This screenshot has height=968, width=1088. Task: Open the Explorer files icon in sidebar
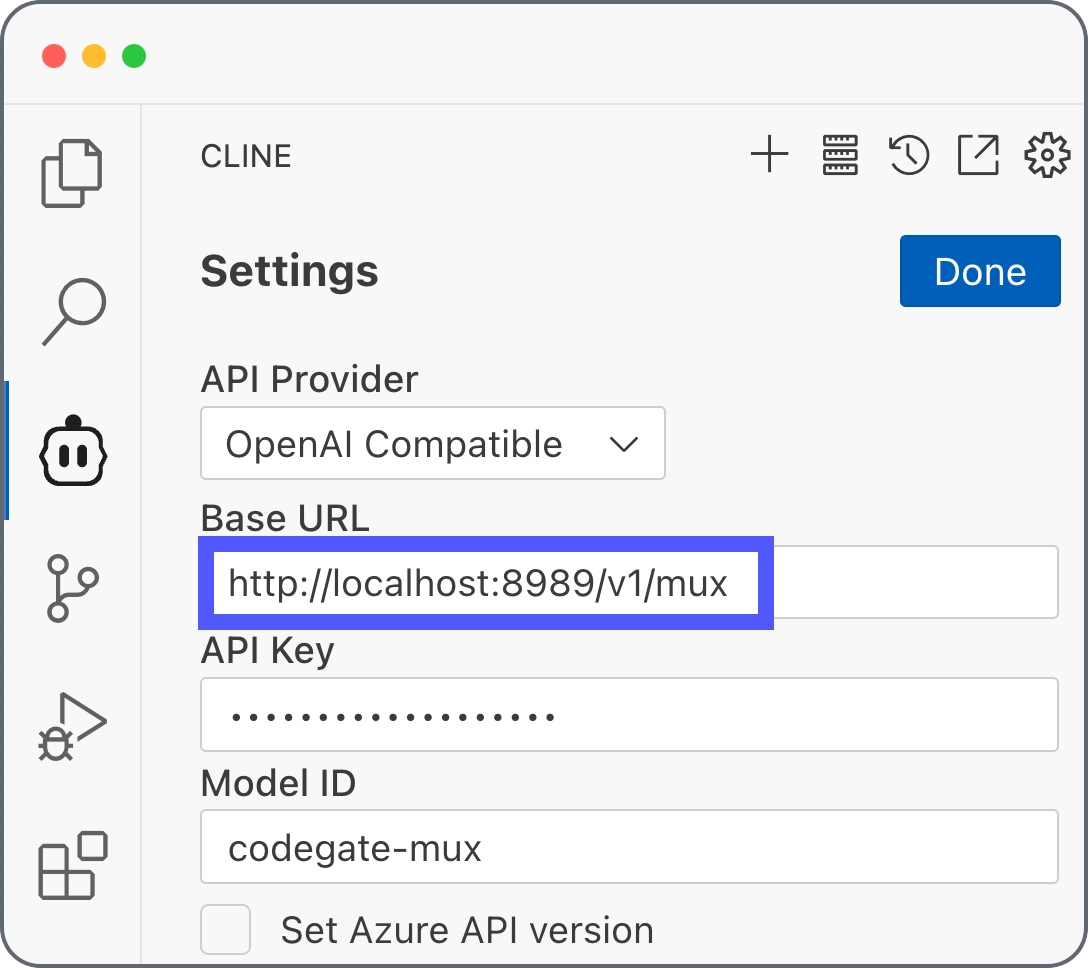pos(71,173)
